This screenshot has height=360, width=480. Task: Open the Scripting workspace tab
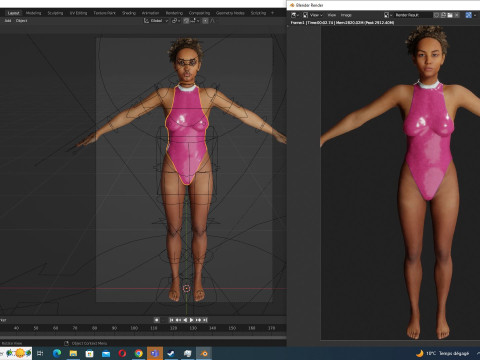point(258,13)
